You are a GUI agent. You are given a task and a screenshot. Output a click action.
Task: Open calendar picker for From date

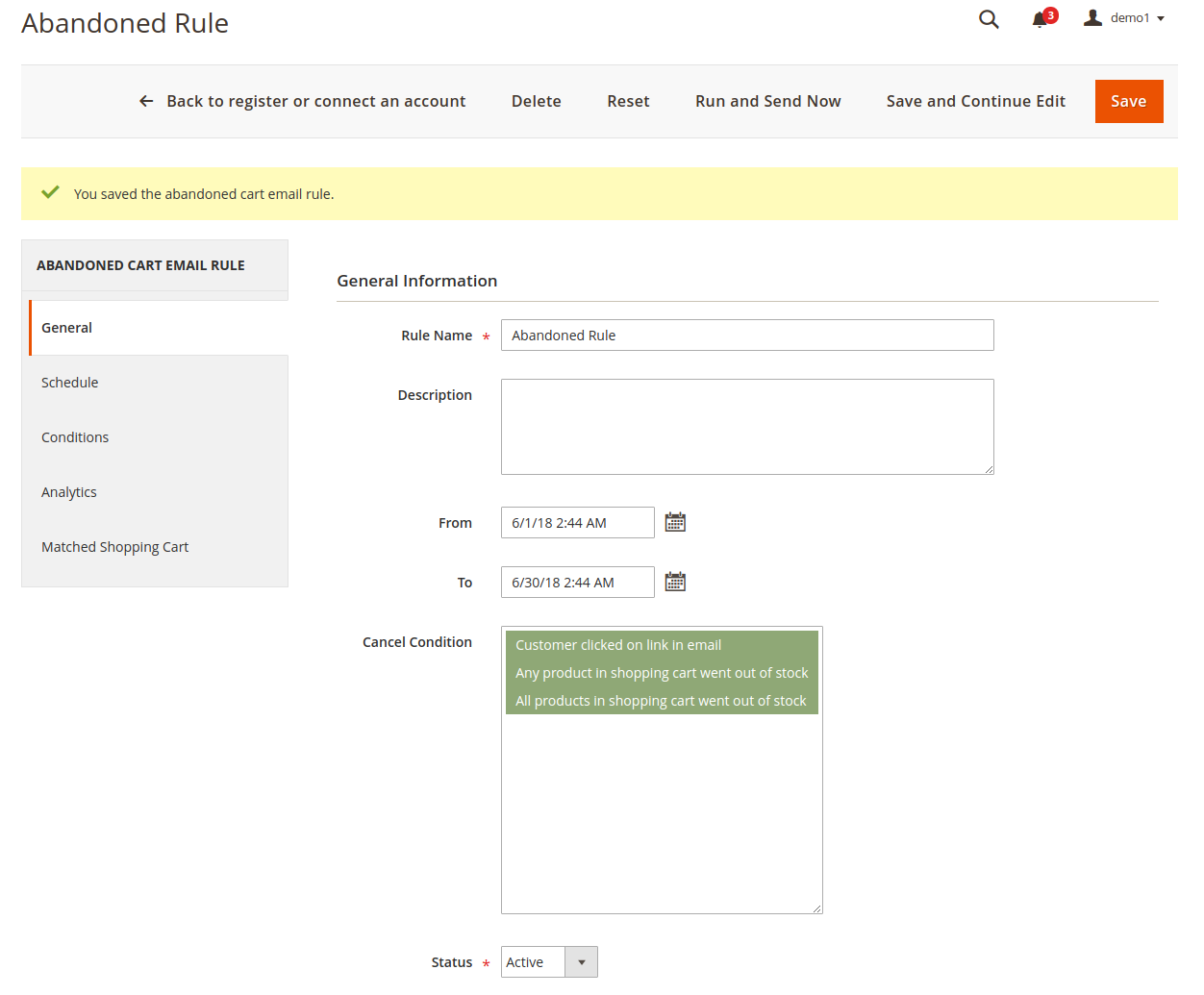click(x=675, y=522)
